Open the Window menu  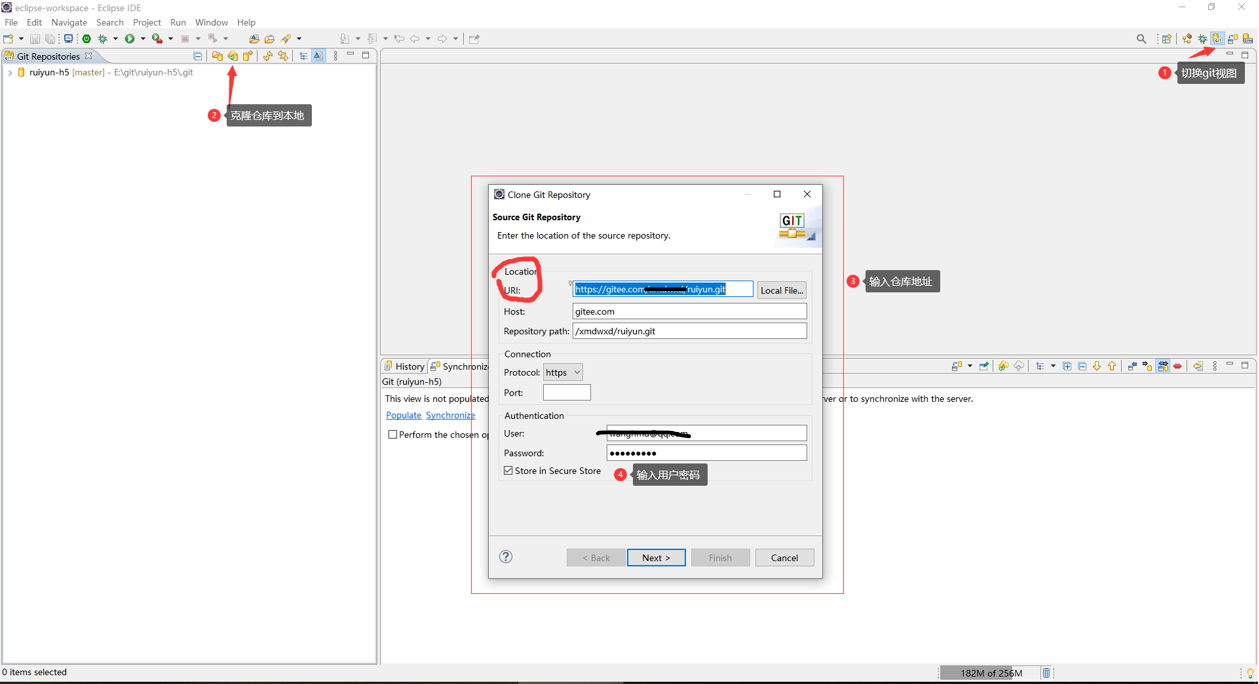tap(211, 22)
